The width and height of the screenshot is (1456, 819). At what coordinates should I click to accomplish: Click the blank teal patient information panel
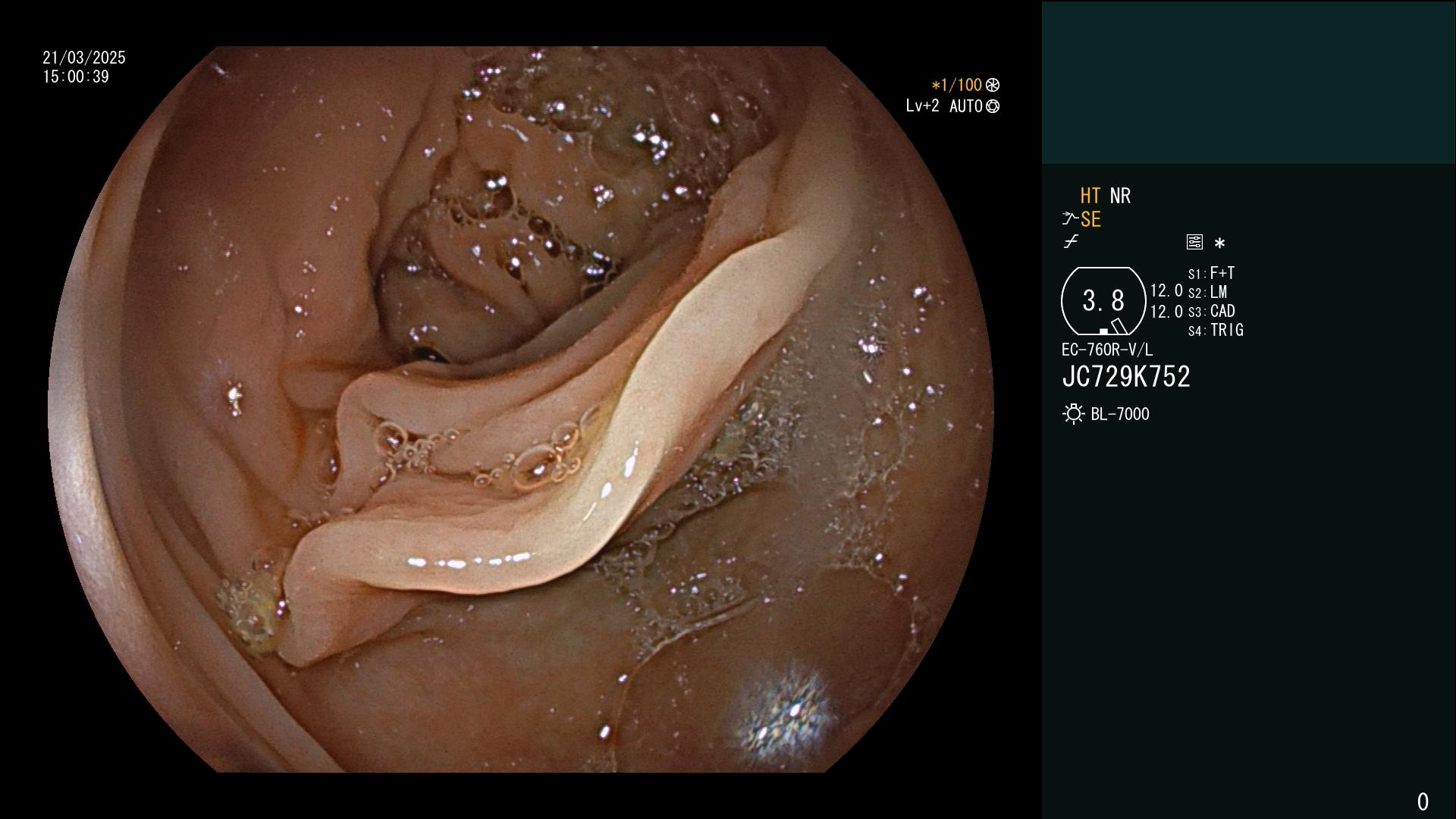(1248, 82)
